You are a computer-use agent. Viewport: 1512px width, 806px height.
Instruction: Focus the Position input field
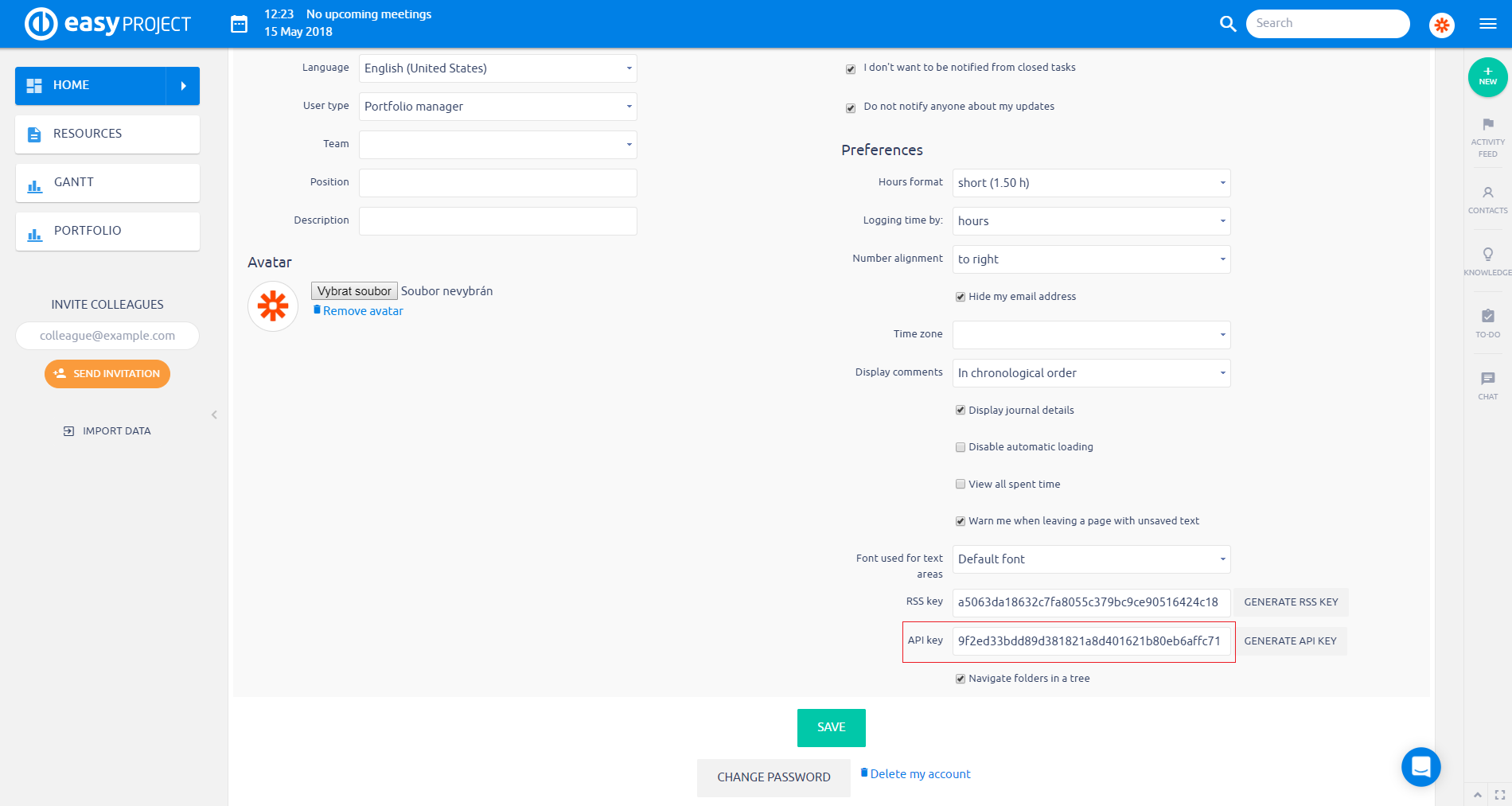pos(498,183)
